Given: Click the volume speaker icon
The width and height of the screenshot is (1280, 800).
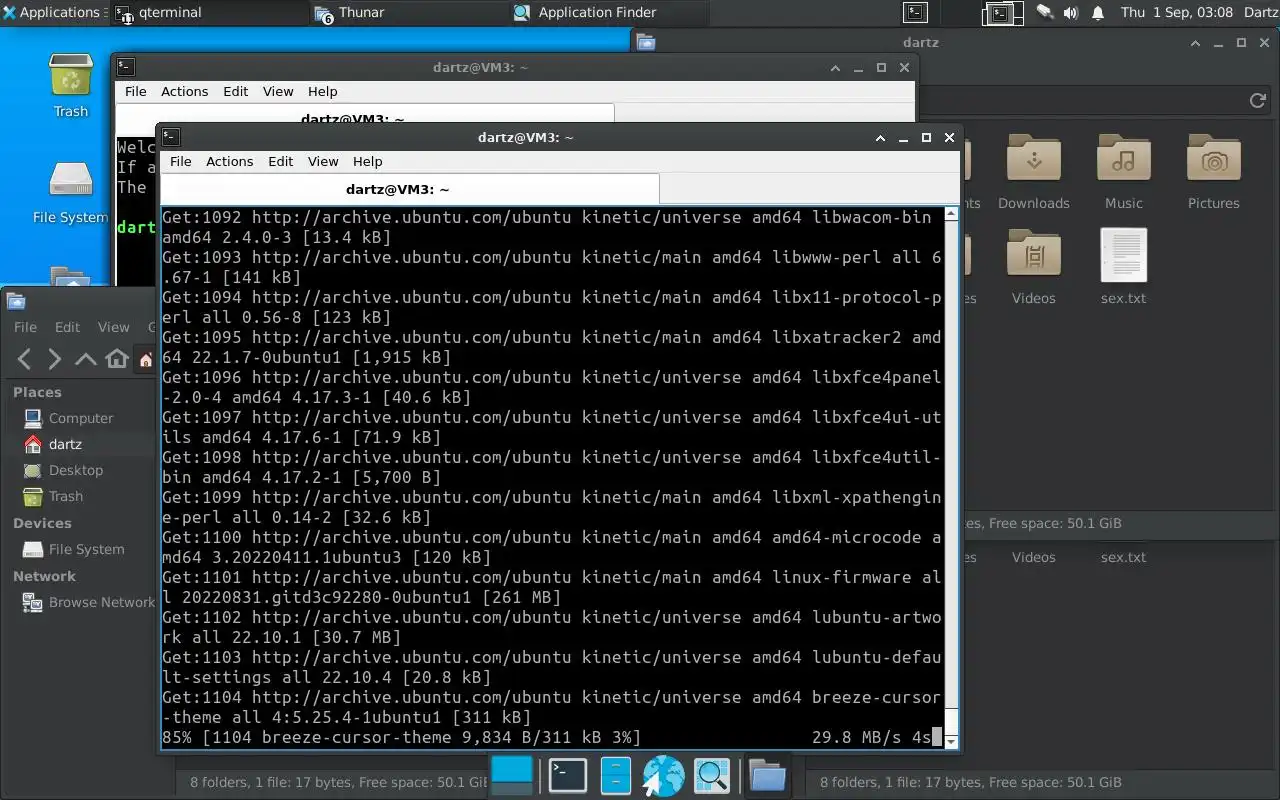Looking at the screenshot, I should 1071,13.
